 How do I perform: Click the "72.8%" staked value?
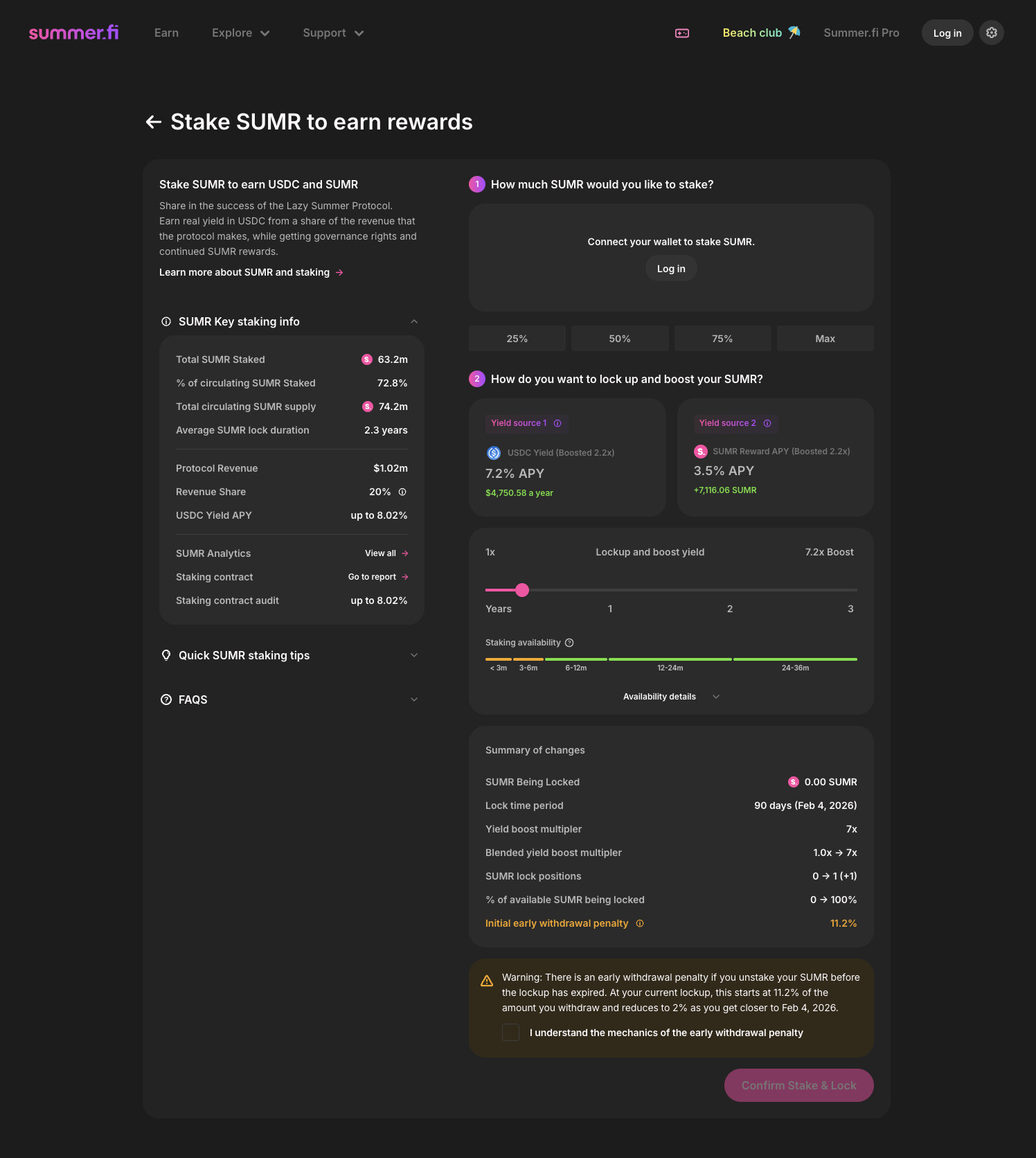(392, 383)
